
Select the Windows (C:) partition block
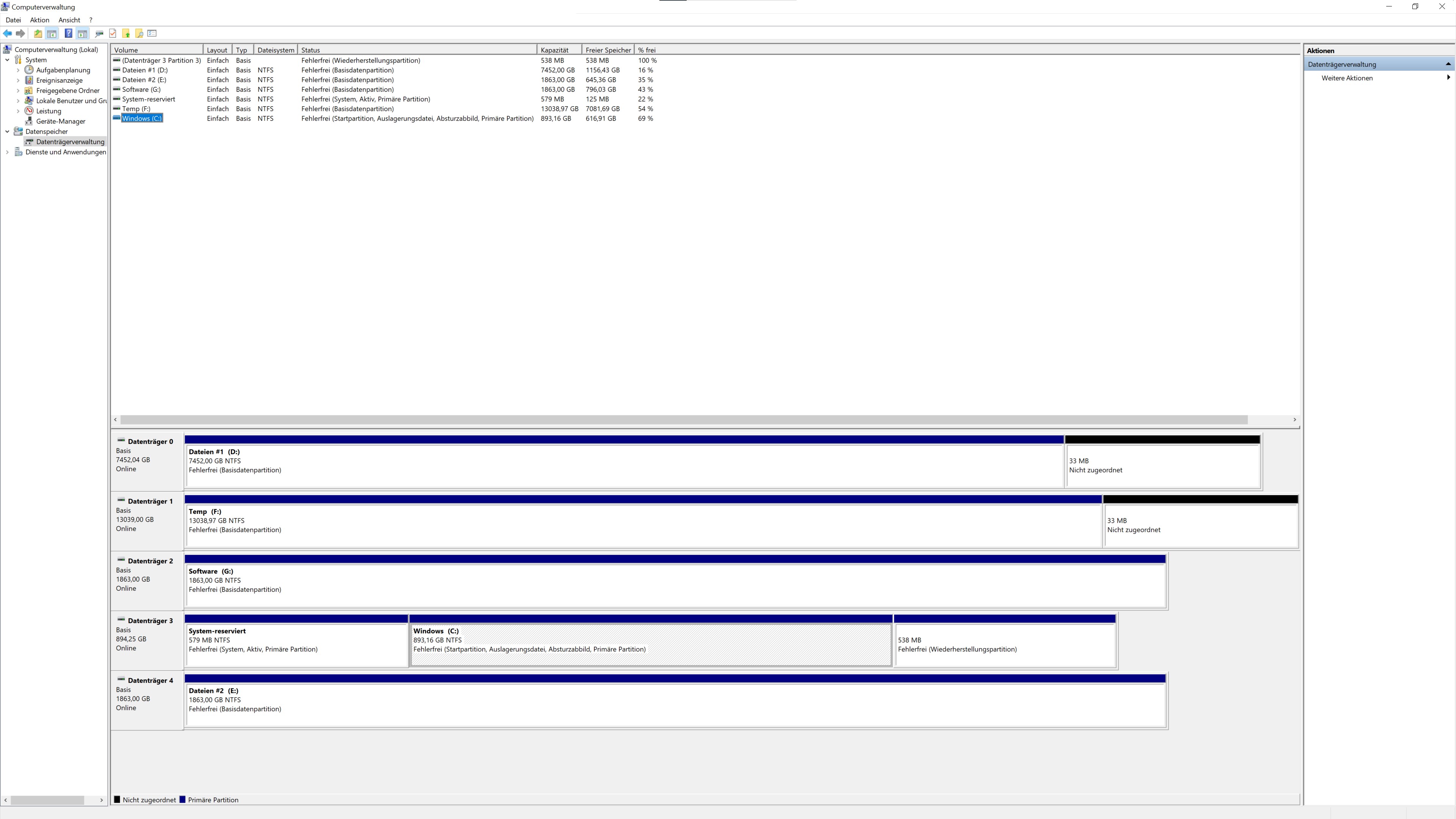[x=650, y=644]
